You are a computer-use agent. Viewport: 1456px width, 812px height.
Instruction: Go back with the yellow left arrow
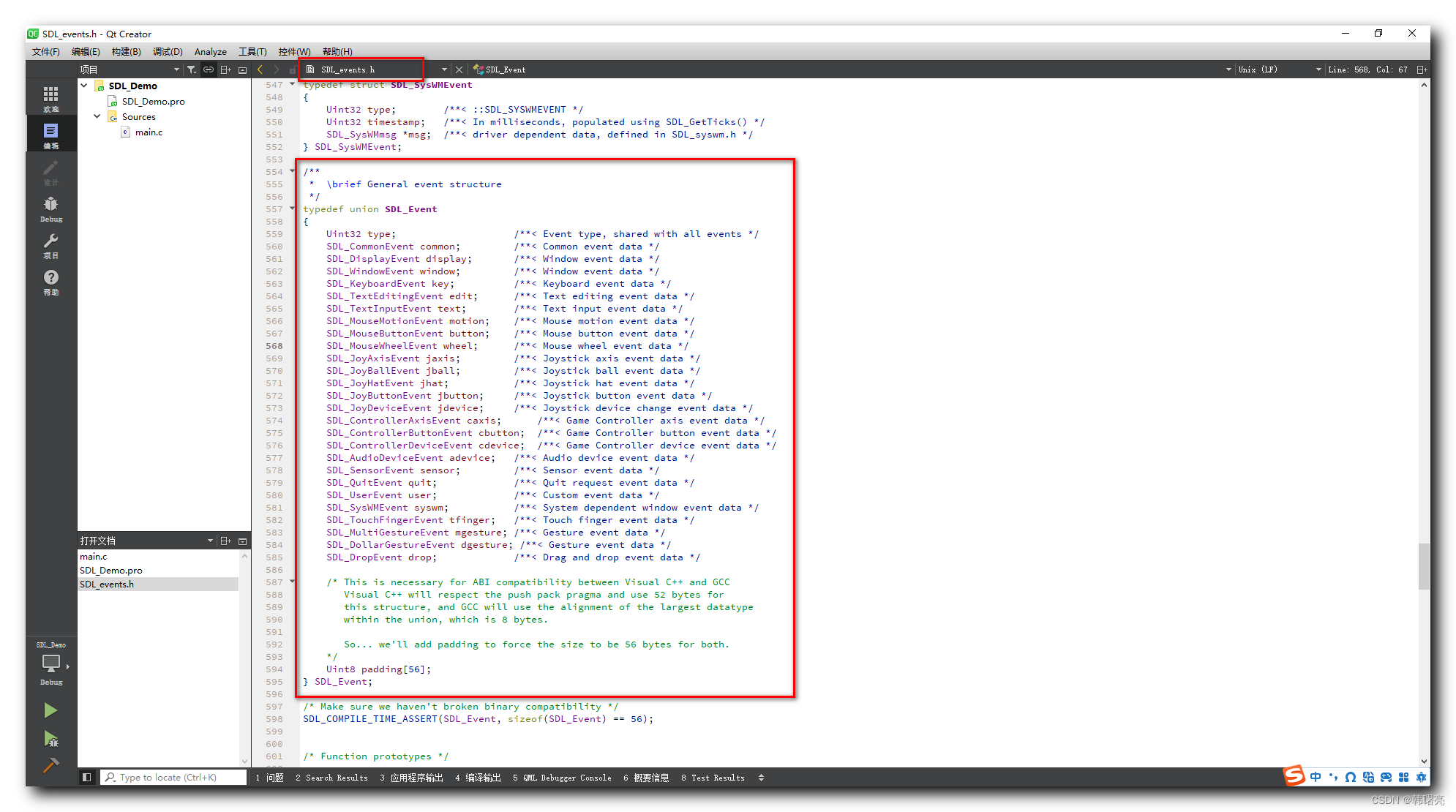(260, 69)
